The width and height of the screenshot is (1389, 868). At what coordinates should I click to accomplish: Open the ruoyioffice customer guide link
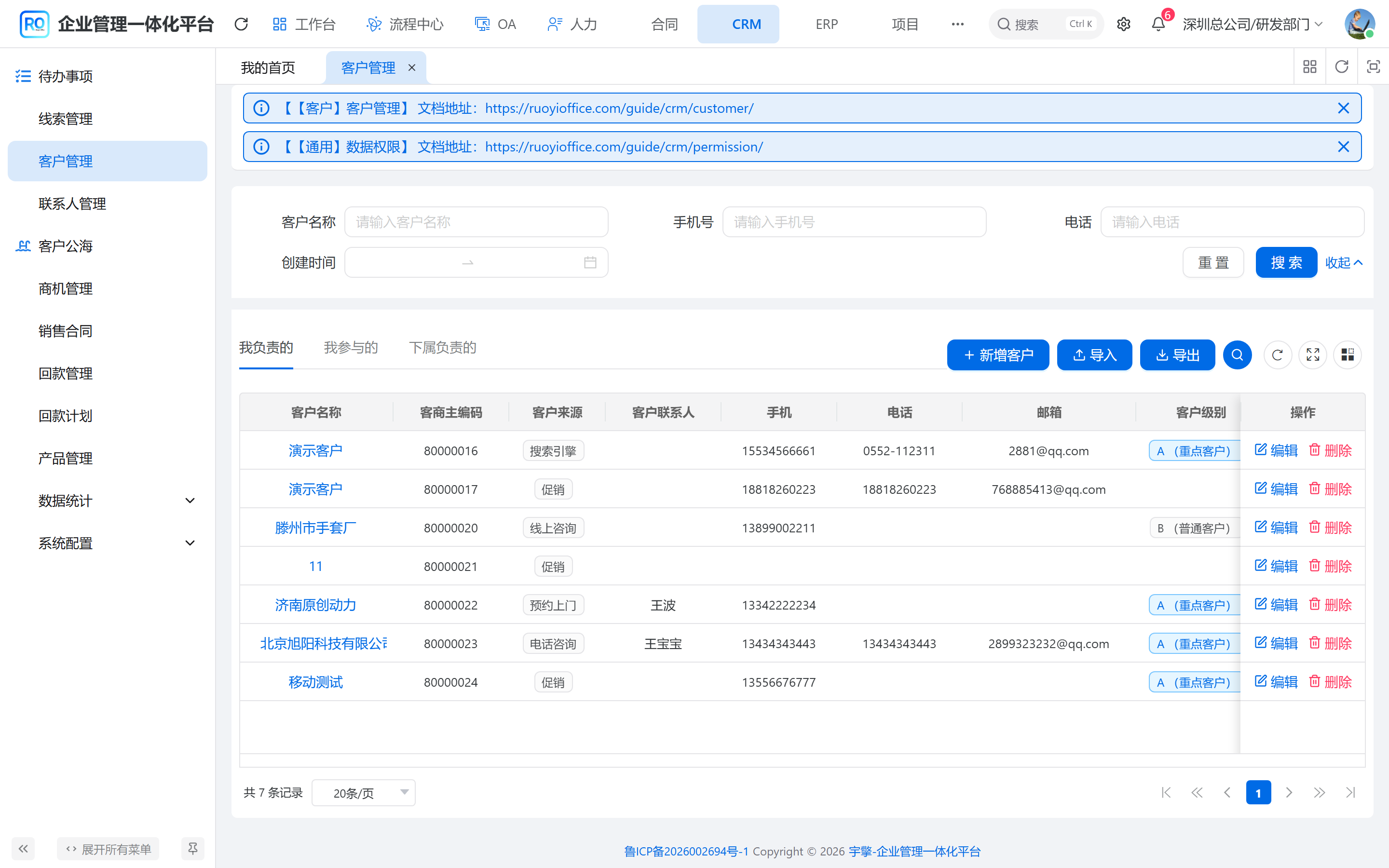[x=619, y=108]
